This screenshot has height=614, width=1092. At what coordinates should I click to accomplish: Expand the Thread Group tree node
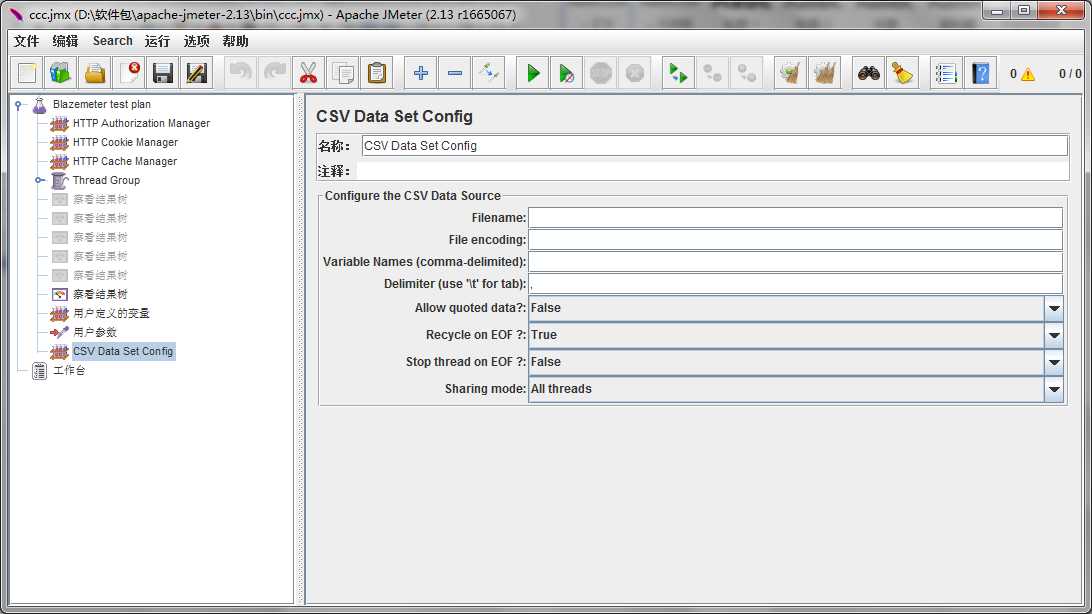pos(40,180)
